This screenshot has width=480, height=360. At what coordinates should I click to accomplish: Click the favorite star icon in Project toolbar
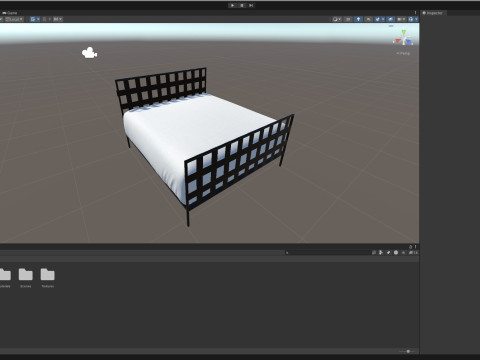pos(403,253)
